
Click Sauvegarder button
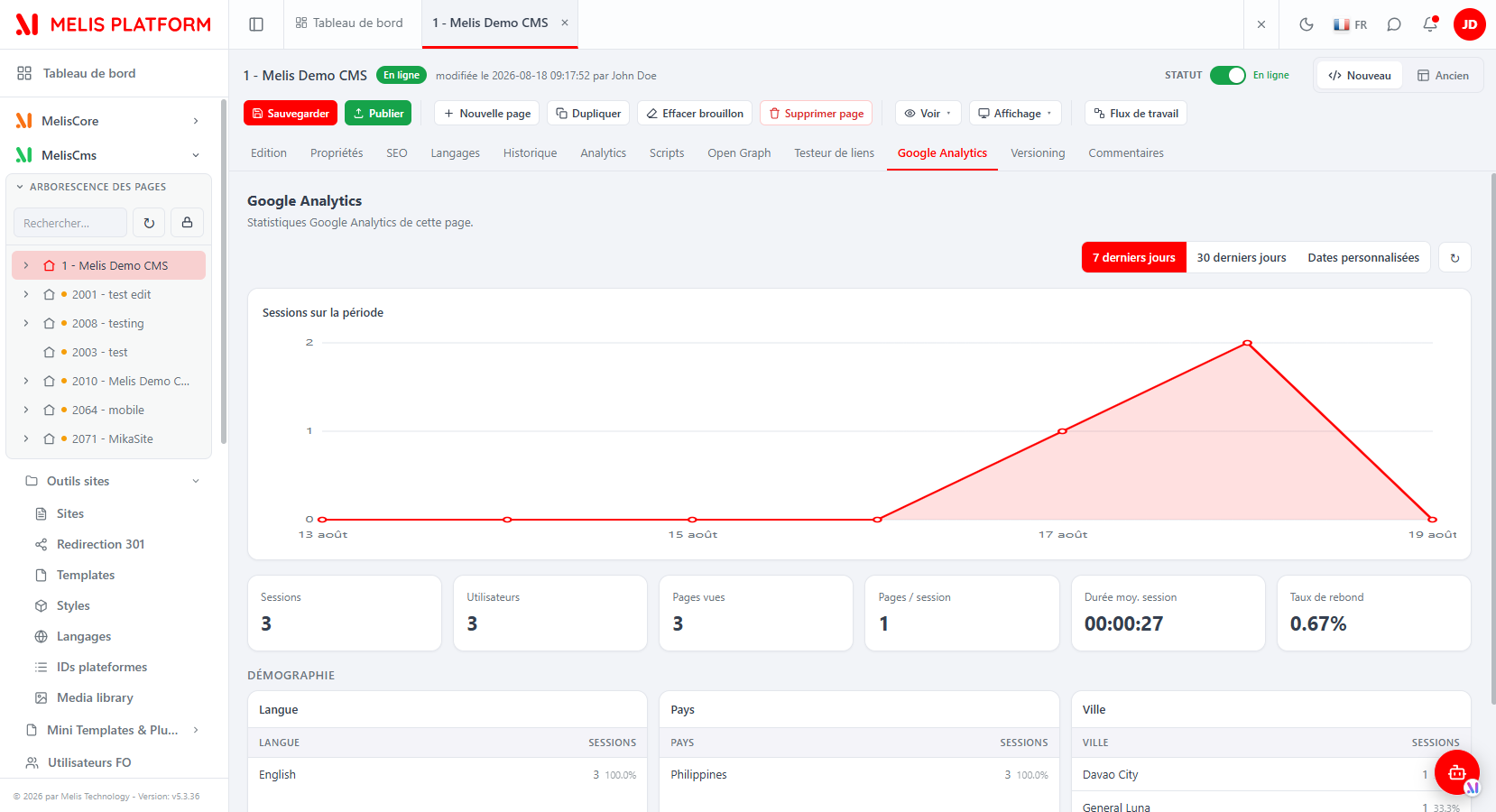pos(291,114)
